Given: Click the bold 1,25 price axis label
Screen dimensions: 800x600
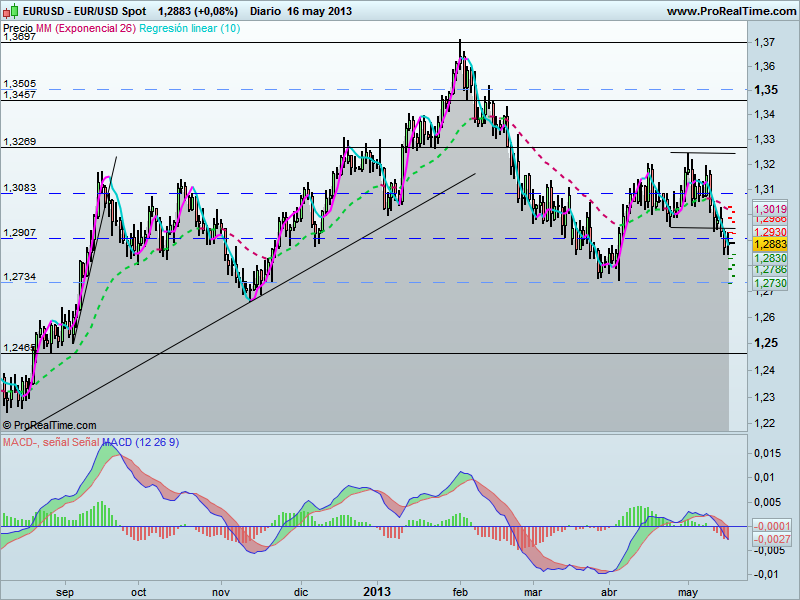Looking at the screenshot, I should pyautogui.click(x=766, y=343).
